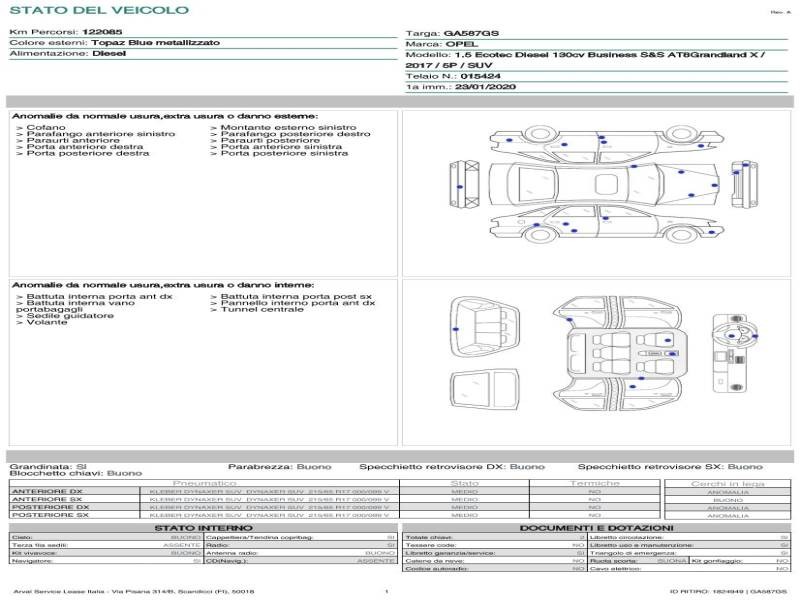
Task: Select Blocchetto chiavi: Buono field
Action: (x=76, y=473)
